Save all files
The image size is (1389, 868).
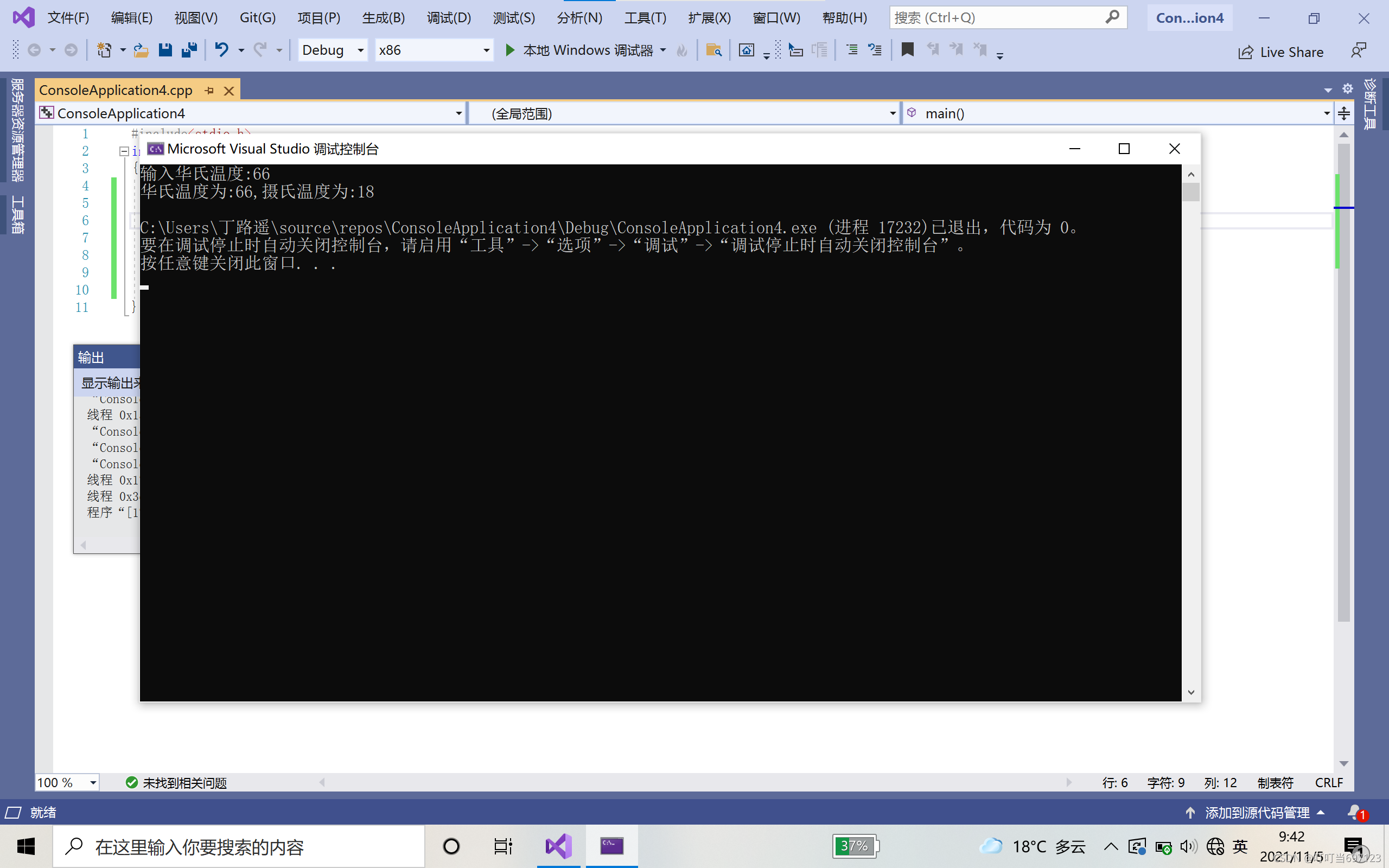[x=189, y=50]
